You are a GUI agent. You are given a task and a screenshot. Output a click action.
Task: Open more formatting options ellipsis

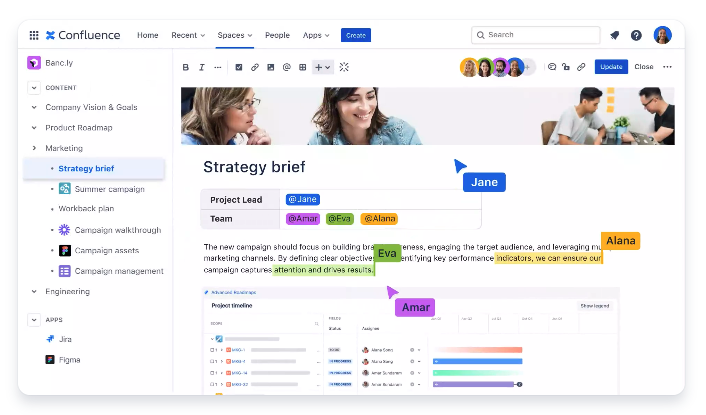coord(217,67)
